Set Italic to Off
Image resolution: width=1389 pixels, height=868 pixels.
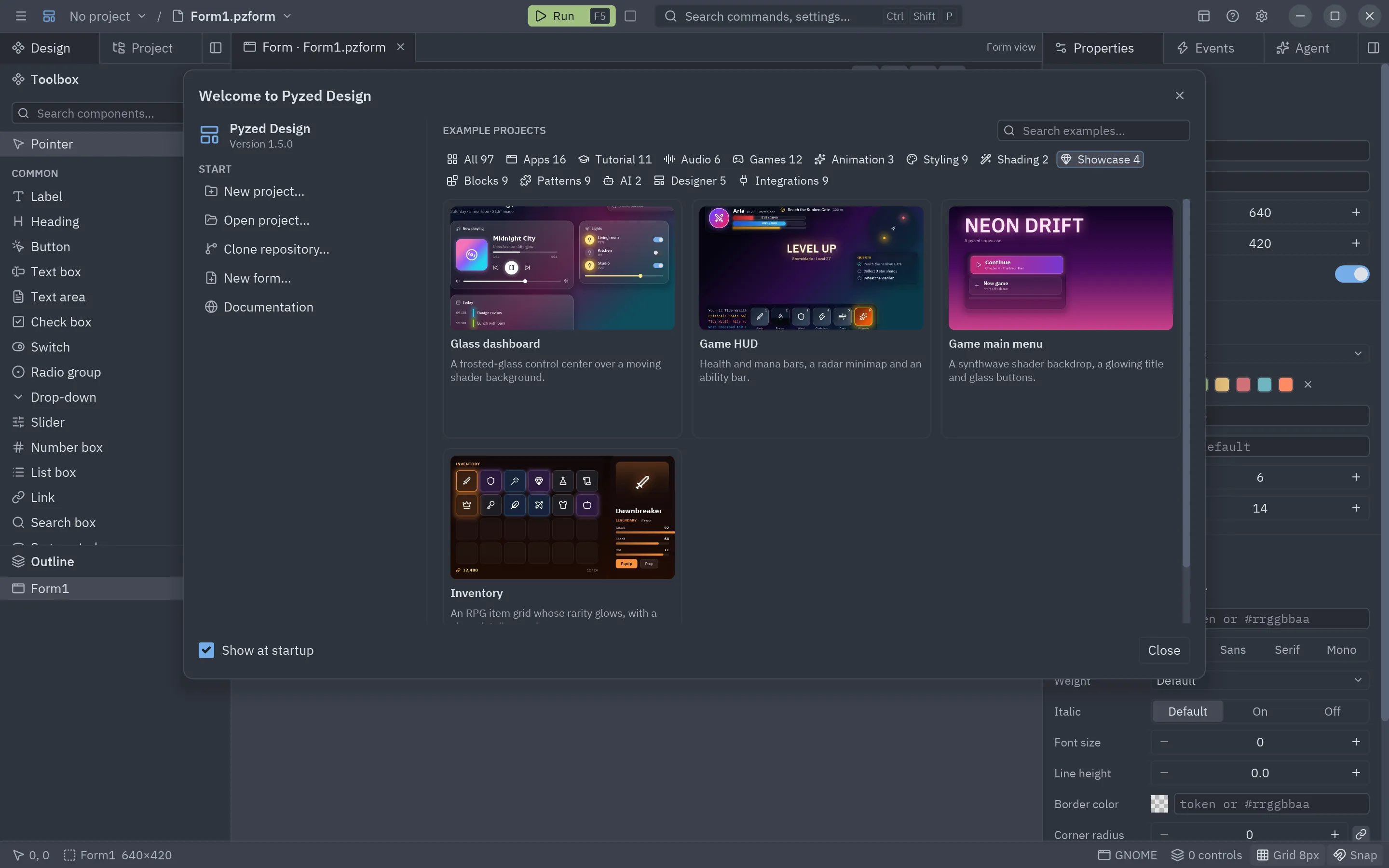point(1332,712)
